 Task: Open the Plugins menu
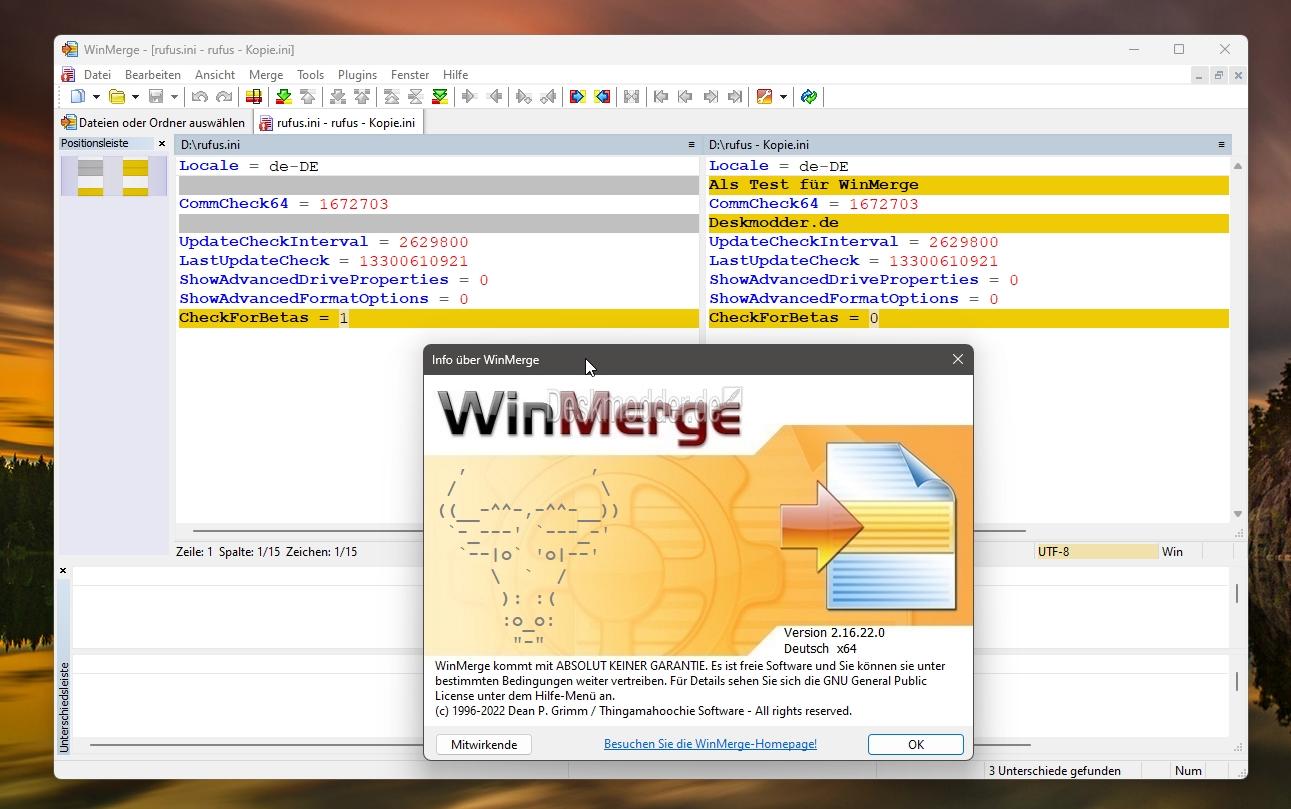tap(358, 75)
